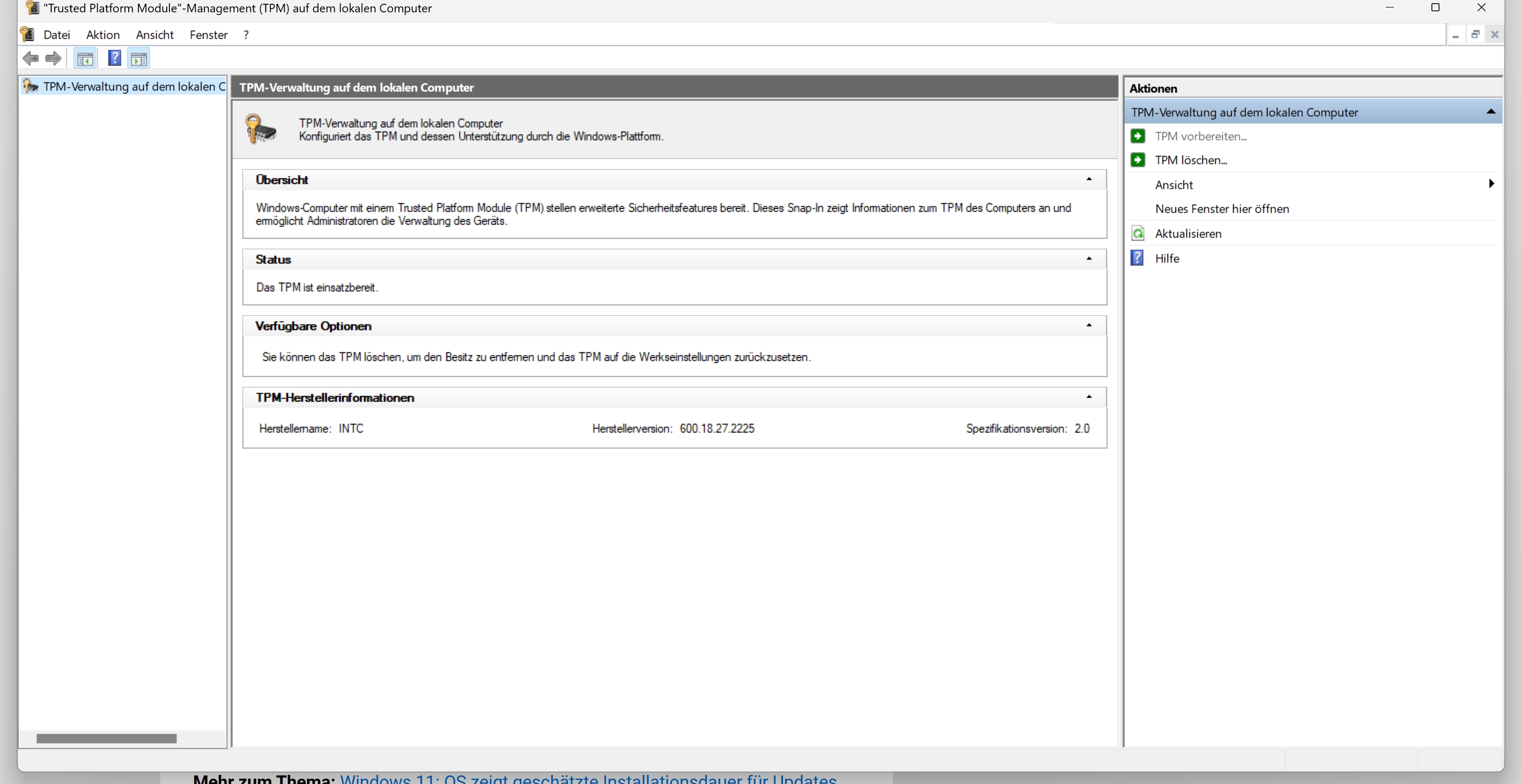The height and width of the screenshot is (784, 1521).
Task: Select TPM-Verwaltung node in the tree
Action: [x=134, y=87]
